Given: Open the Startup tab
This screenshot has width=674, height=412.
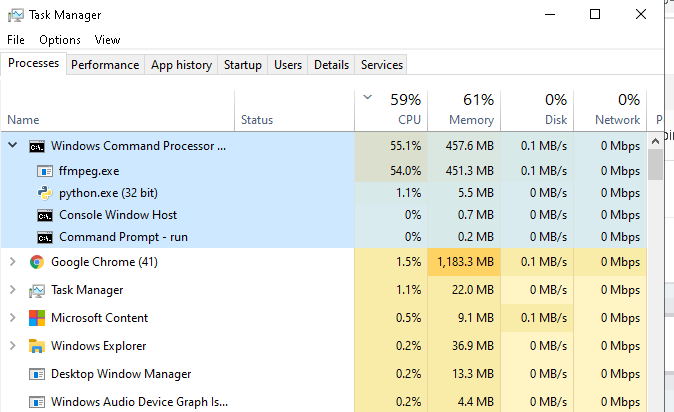Looking at the screenshot, I should (x=243, y=65).
